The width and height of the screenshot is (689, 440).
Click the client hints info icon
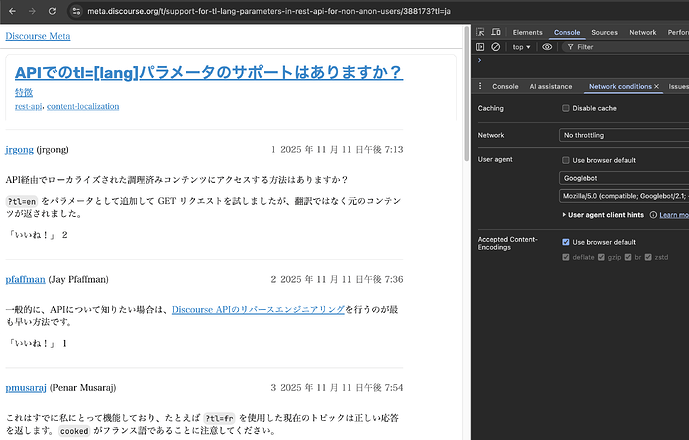(x=653, y=215)
